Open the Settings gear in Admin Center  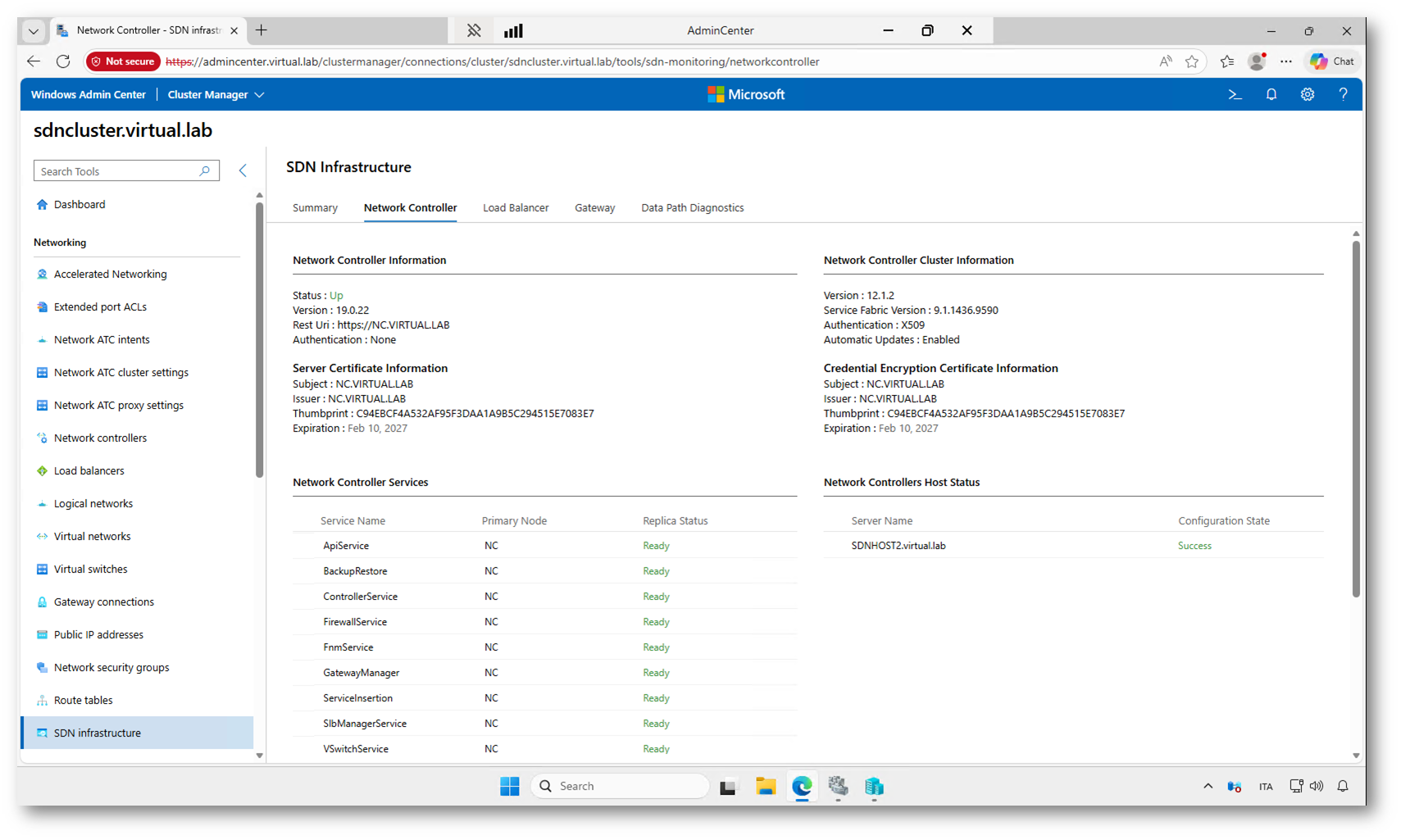1307,95
